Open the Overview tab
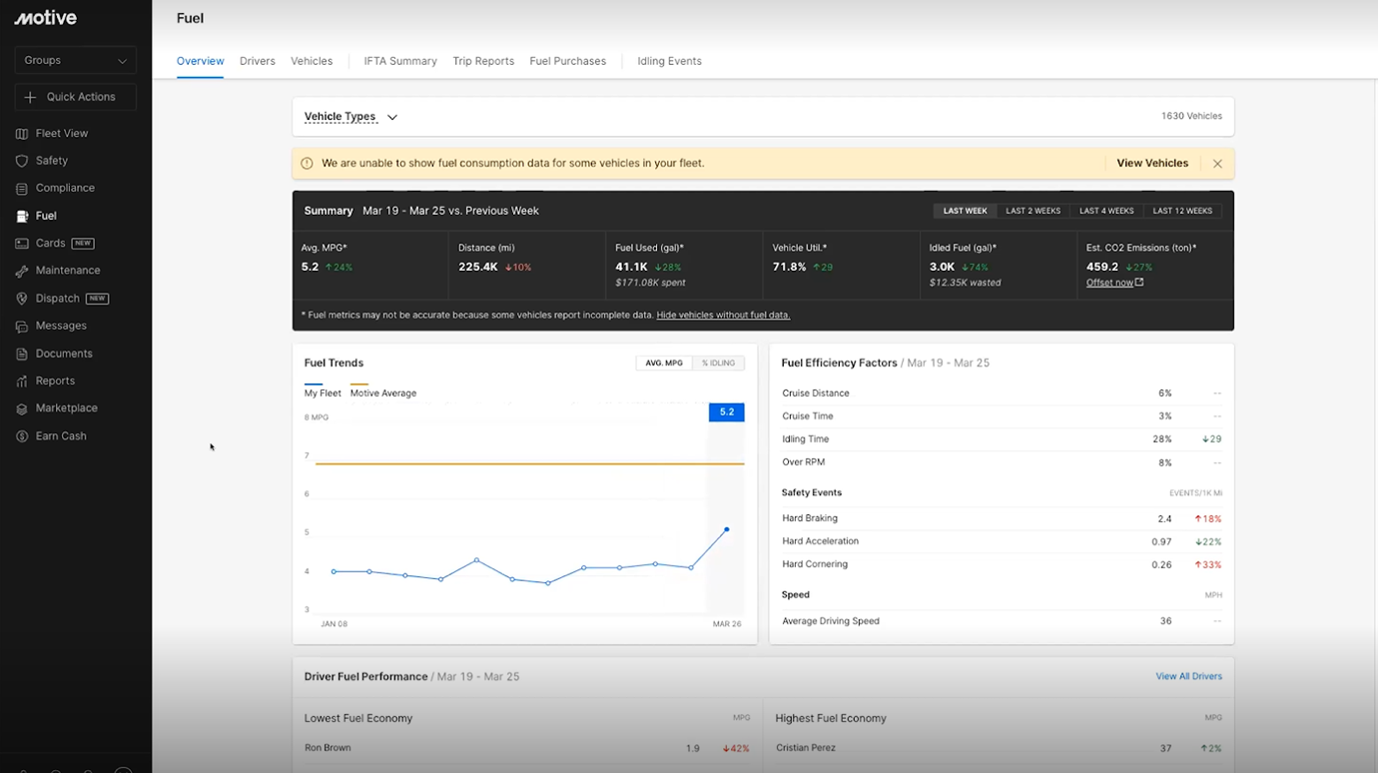1381x776 pixels. pos(200,61)
